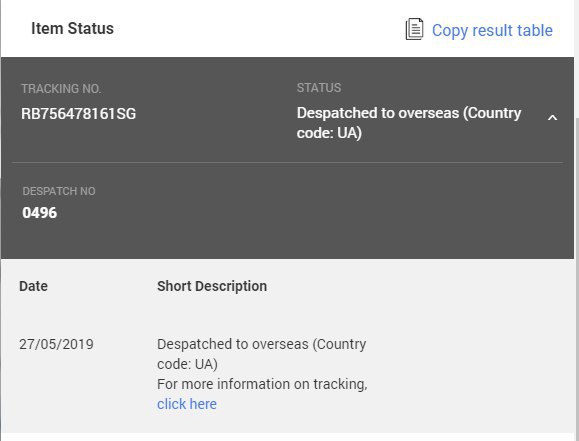
Task: Select the 27/05/2019 date cell
Action: 56,344
